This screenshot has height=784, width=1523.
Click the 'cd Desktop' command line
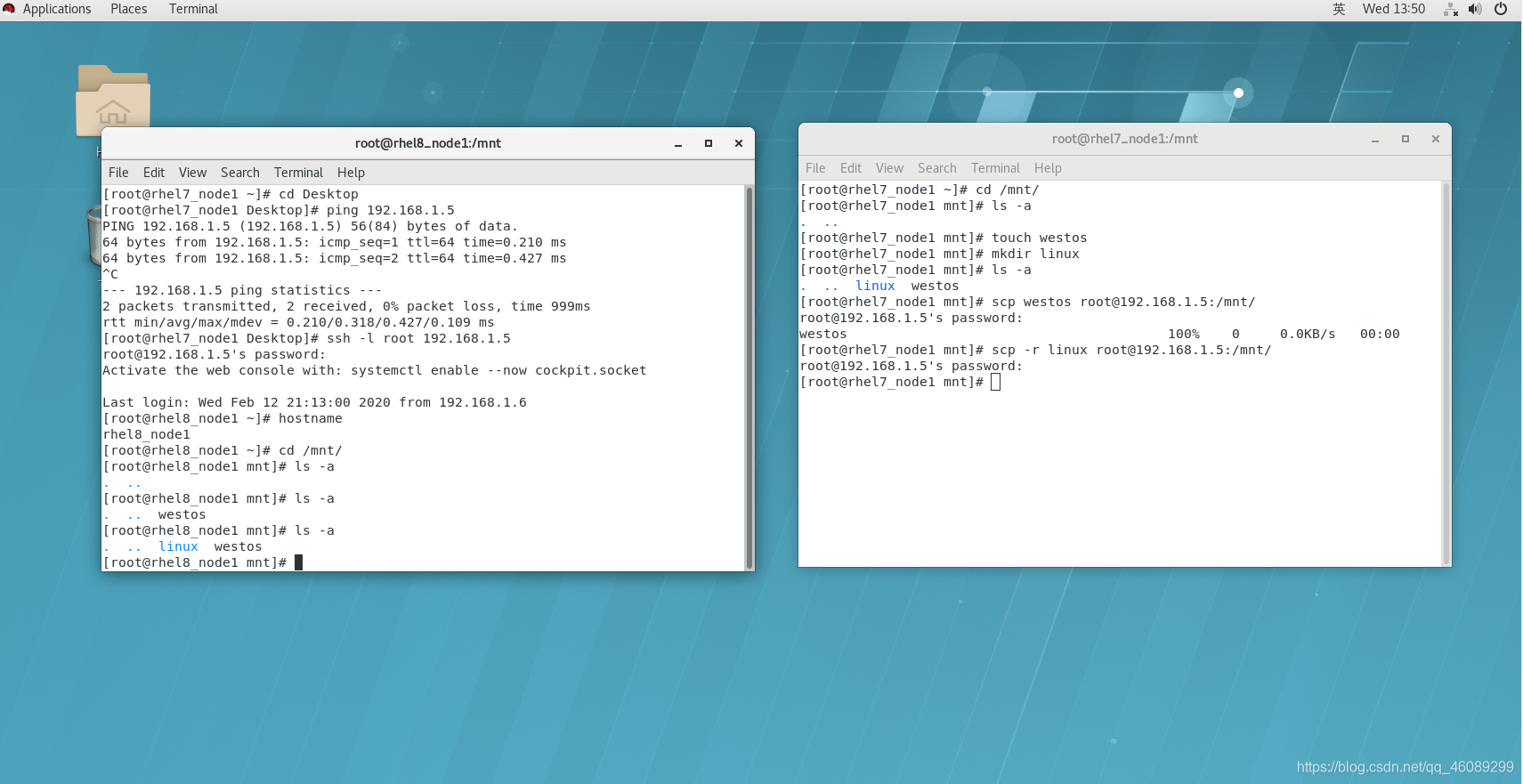pyautogui.click(x=231, y=194)
